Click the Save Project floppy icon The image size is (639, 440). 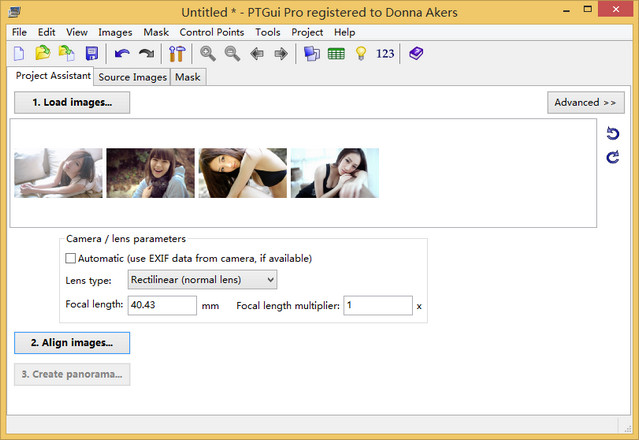click(x=92, y=53)
